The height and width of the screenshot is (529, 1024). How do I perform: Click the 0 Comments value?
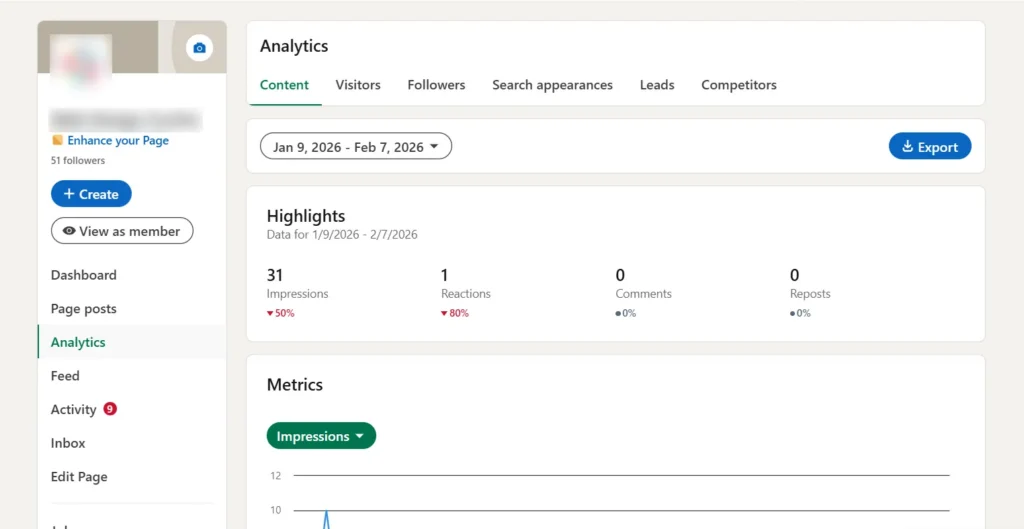pyautogui.click(x=620, y=275)
